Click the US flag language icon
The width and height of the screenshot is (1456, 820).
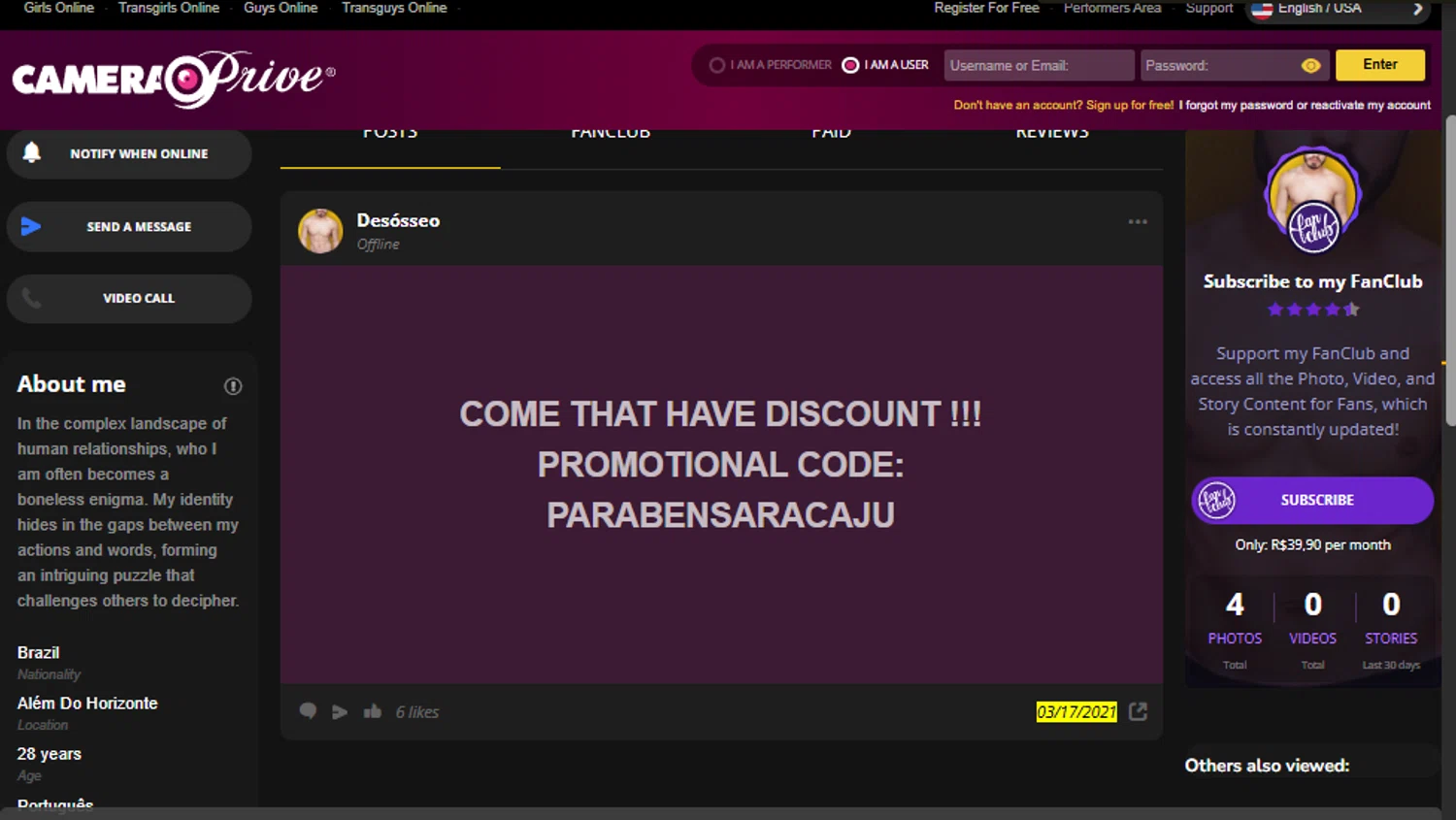coord(1262,10)
